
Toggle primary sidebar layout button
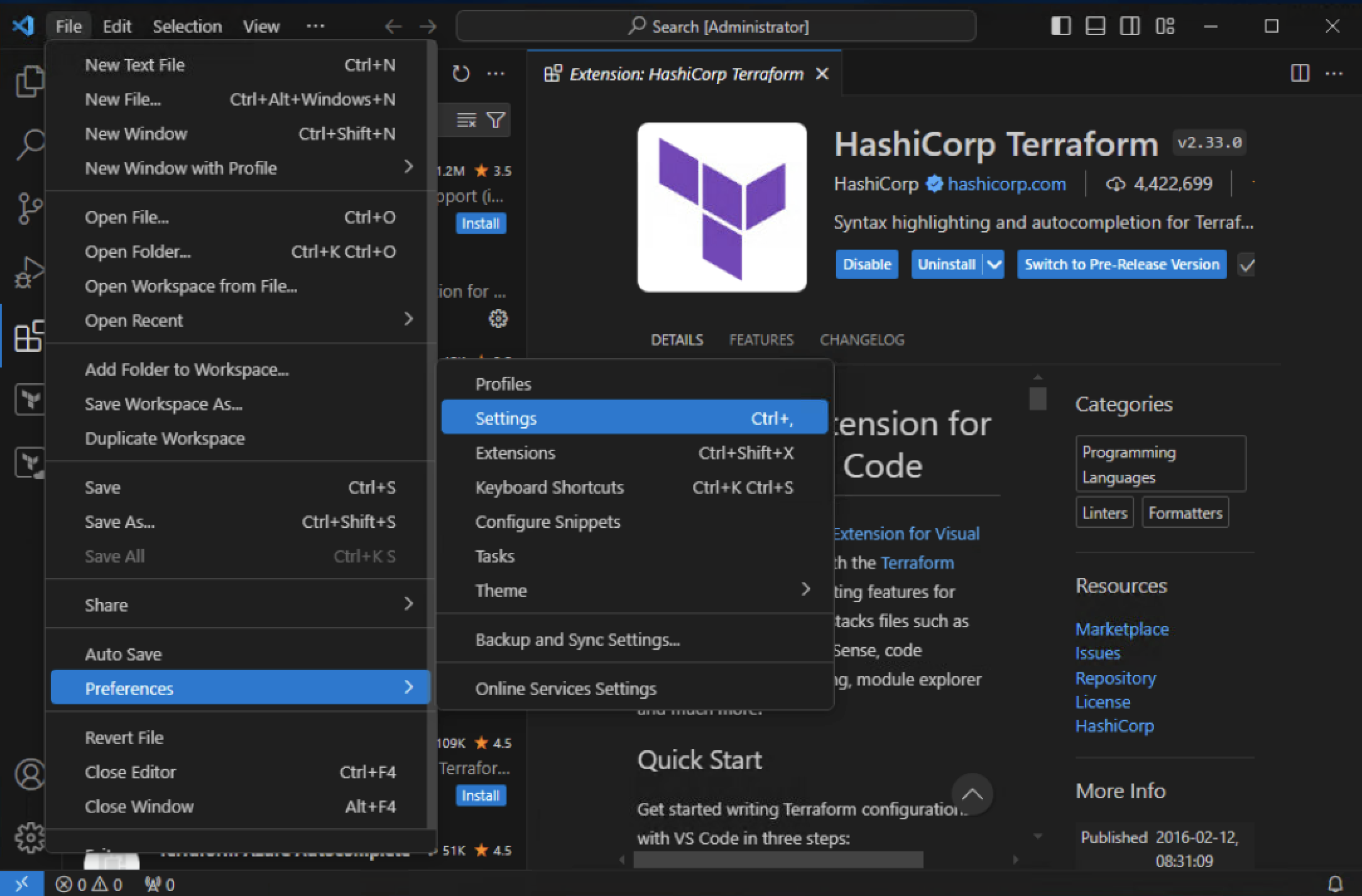[x=1060, y=26]
